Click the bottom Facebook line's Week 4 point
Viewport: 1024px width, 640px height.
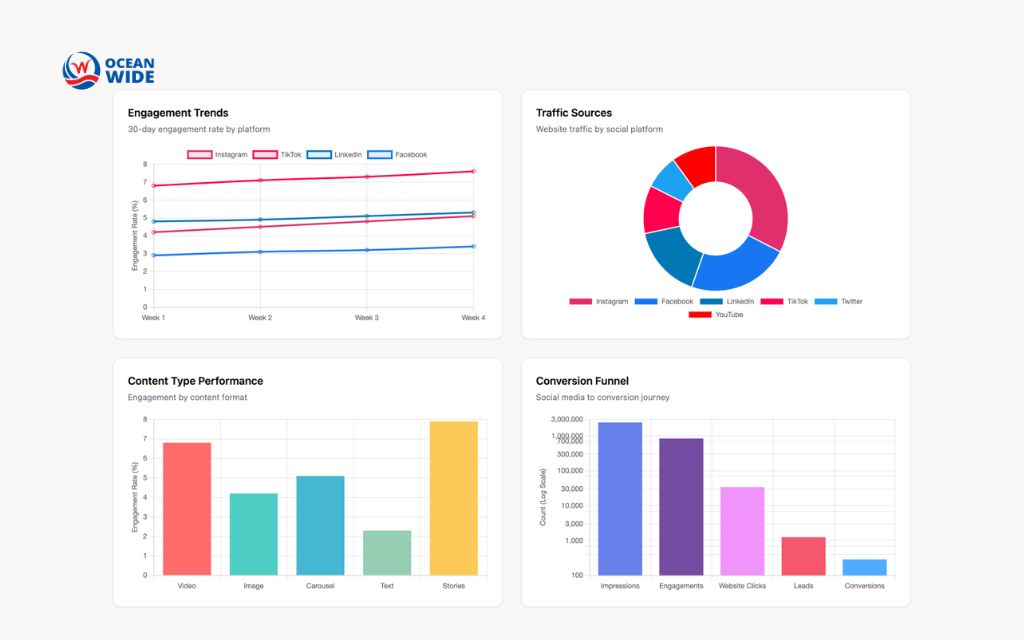pyautogui.click(x=473, y=246)
